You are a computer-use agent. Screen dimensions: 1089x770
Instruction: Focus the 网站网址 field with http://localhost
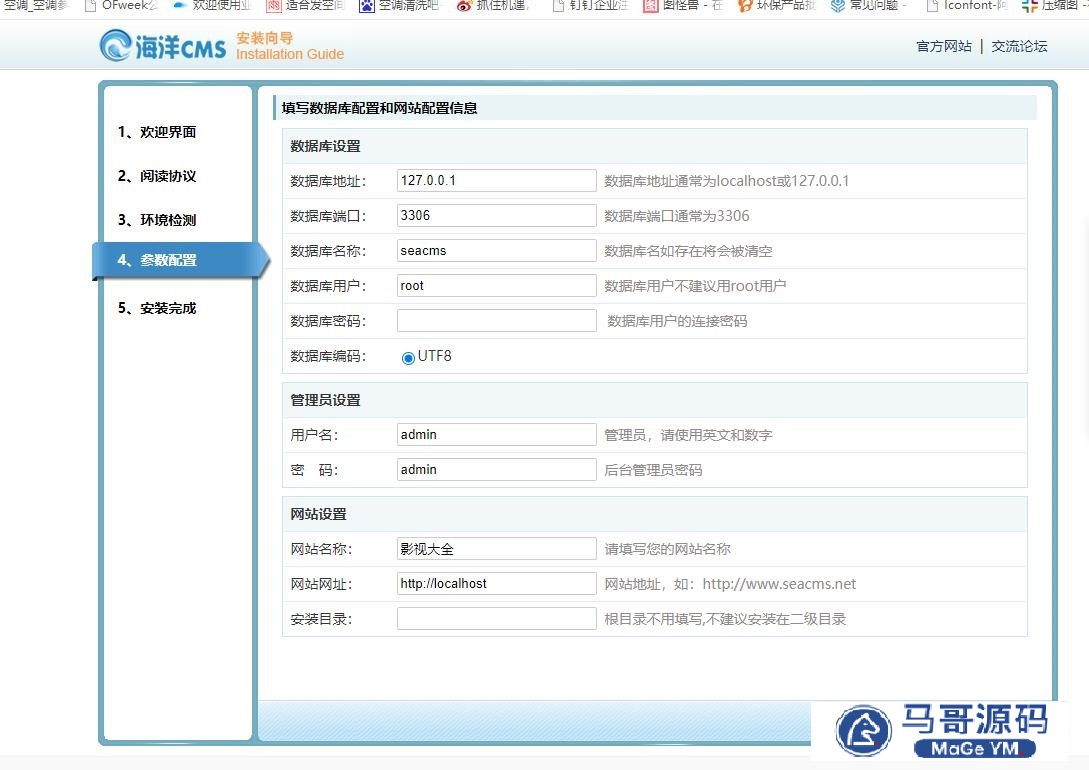(x=497, y=583)
